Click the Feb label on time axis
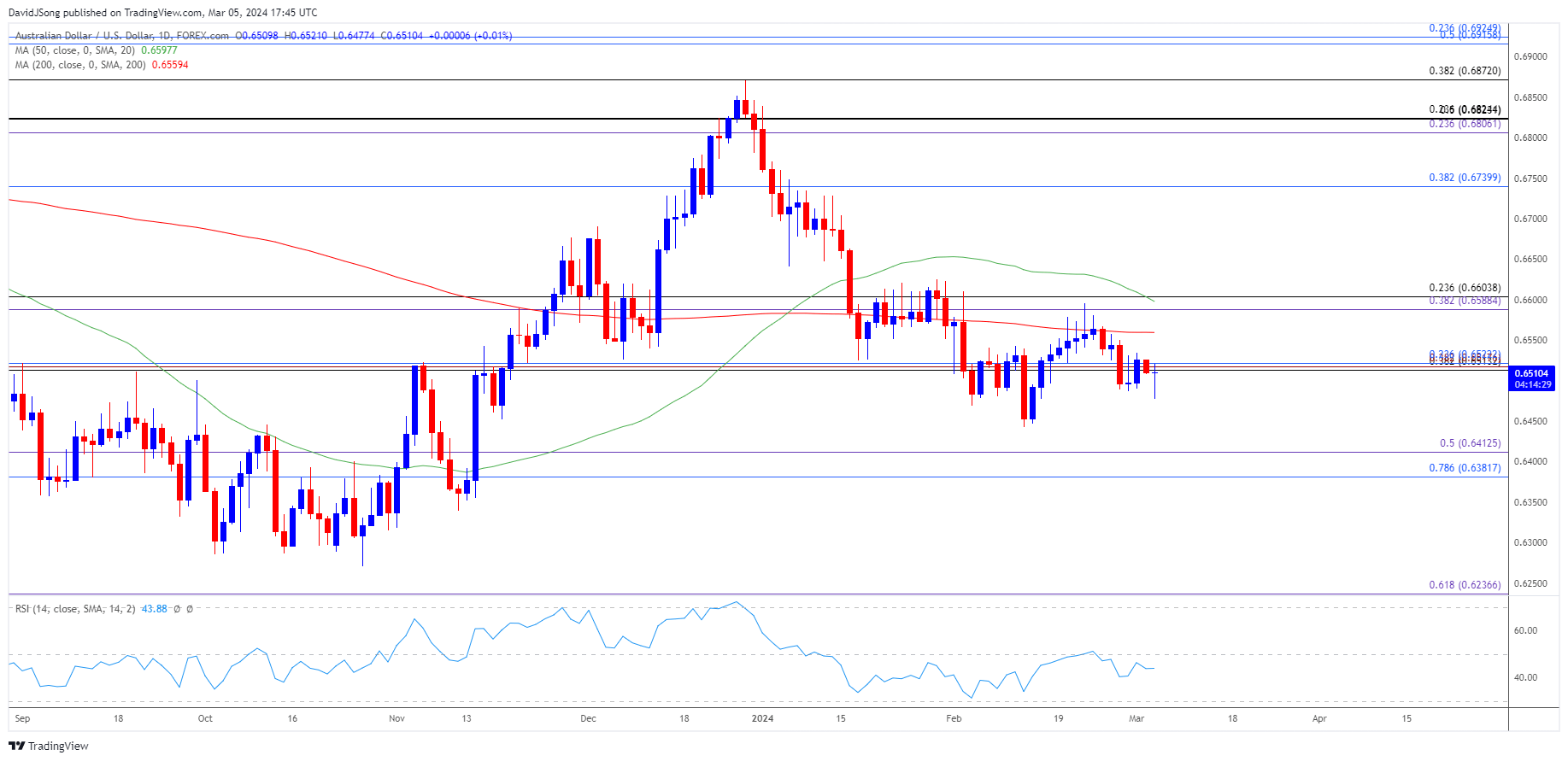 point(954,719)
